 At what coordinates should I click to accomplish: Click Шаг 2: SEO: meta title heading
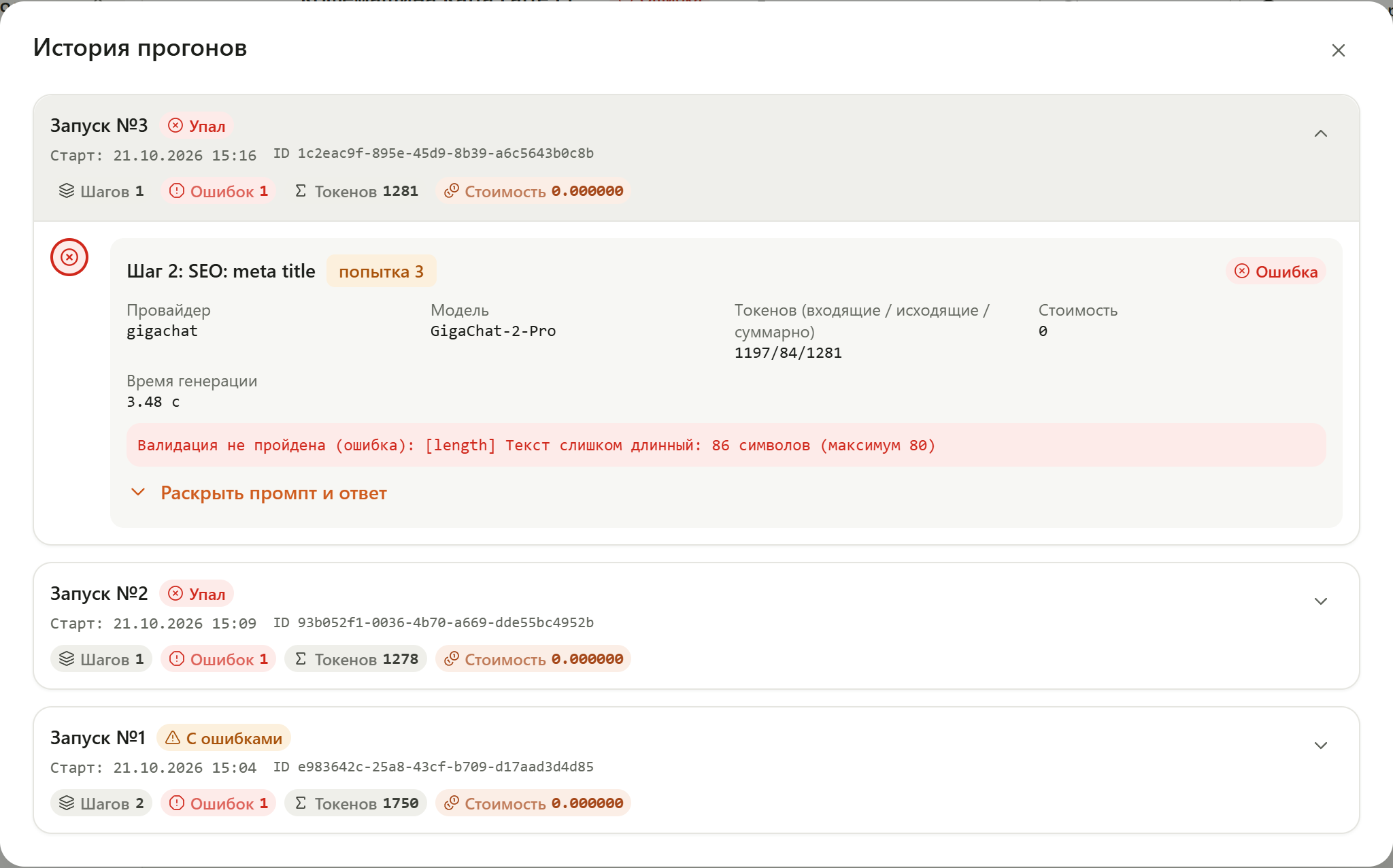pyautogui.click(x=221, y=271)
